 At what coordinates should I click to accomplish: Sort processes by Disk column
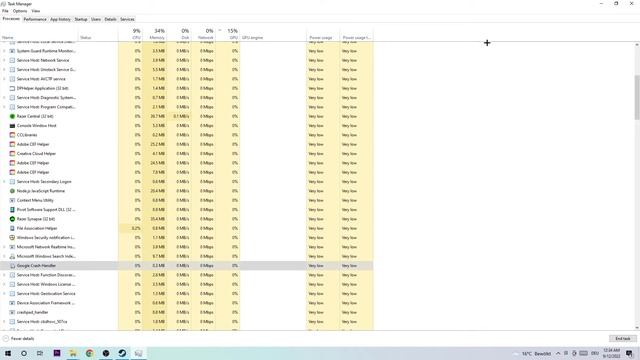pos(179,34)
